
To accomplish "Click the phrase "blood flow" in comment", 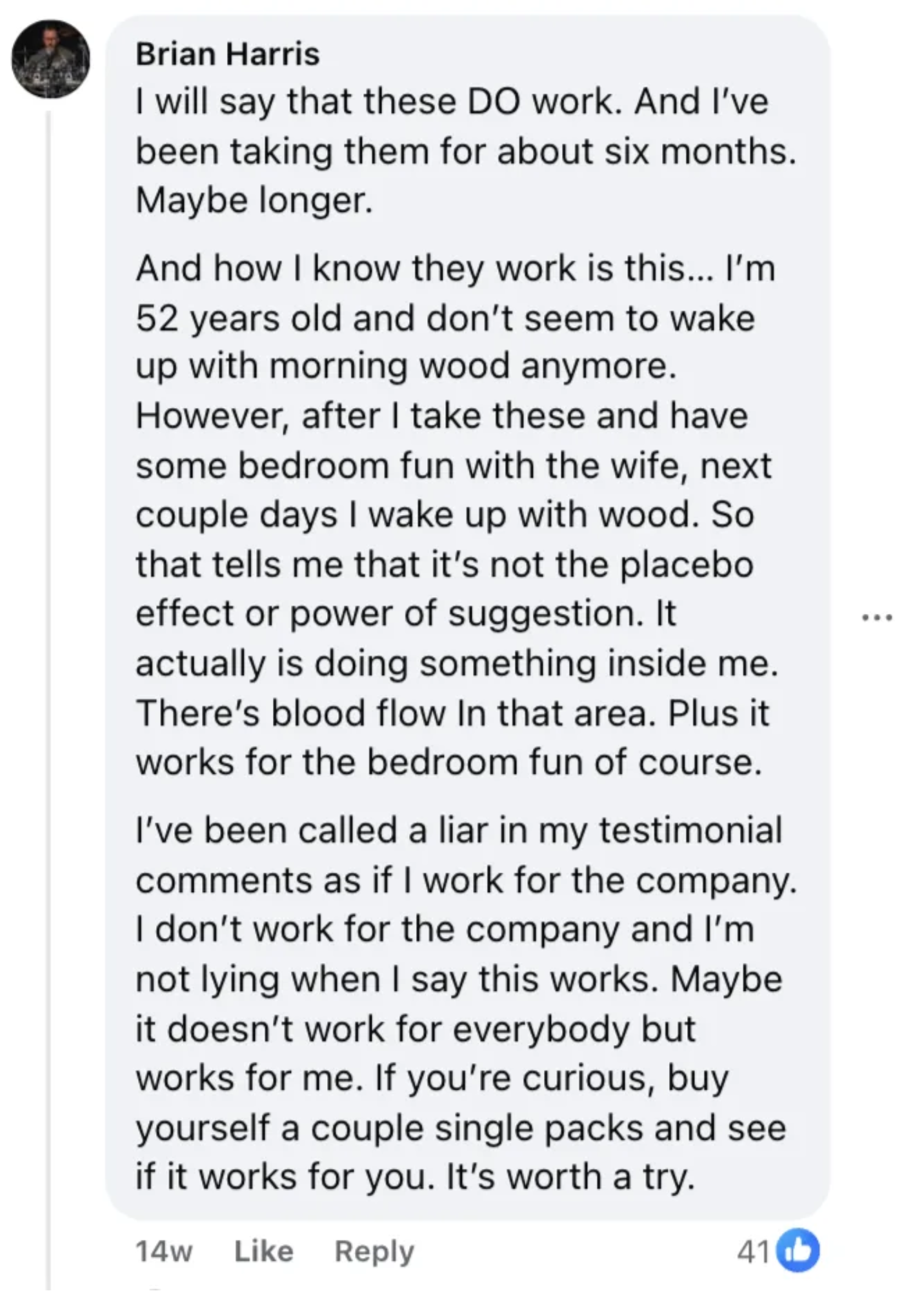I will (357, 713).
